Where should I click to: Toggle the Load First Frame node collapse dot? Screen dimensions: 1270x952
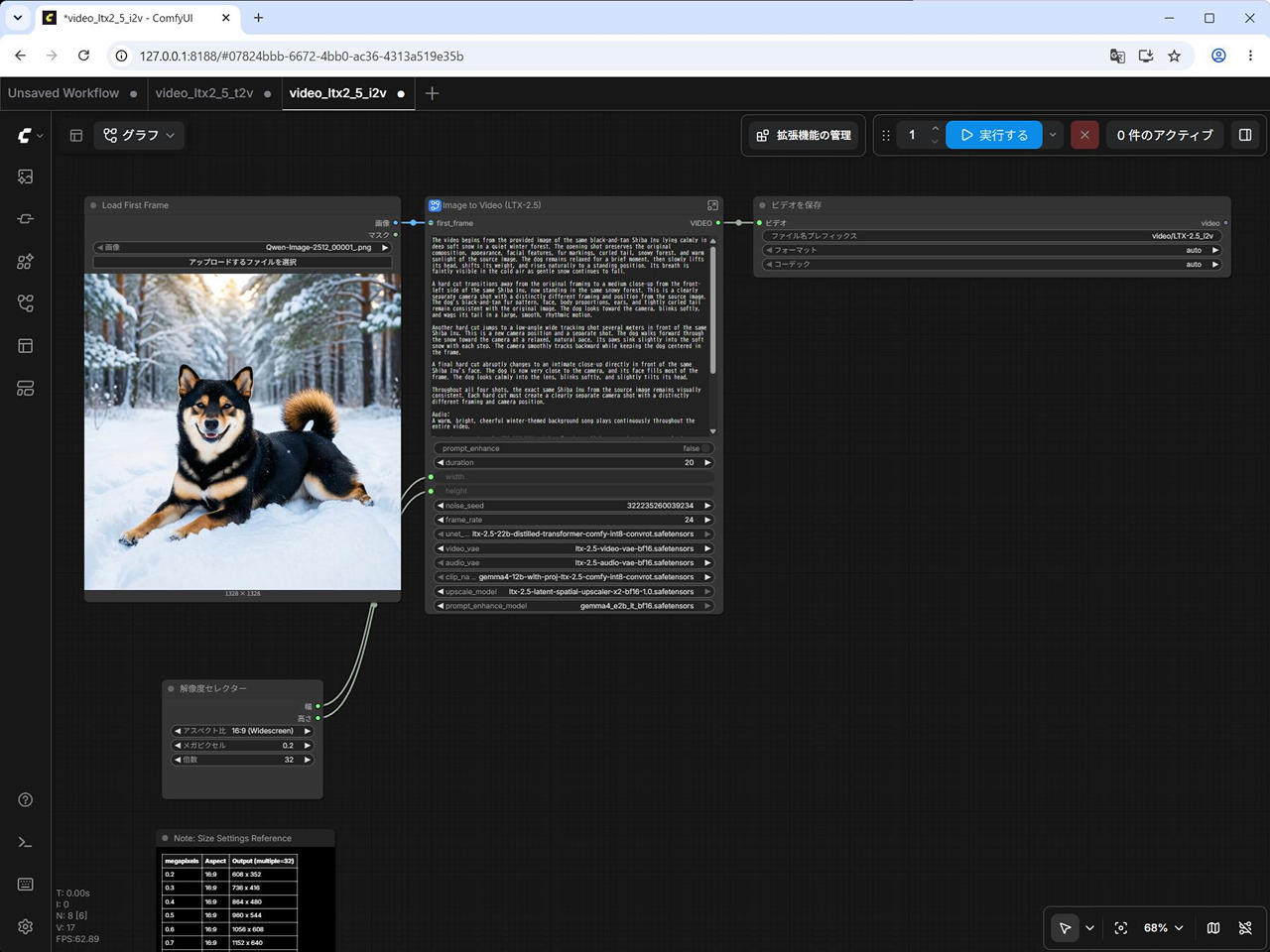point(93,205)
